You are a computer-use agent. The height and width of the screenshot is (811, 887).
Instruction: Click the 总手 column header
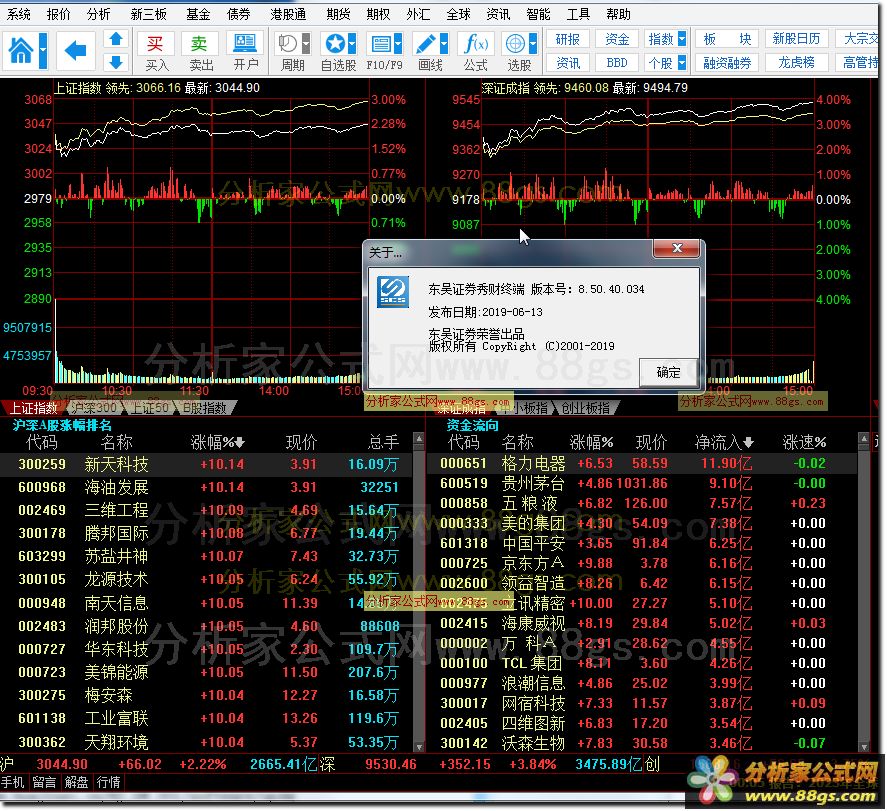click(384, 442)
